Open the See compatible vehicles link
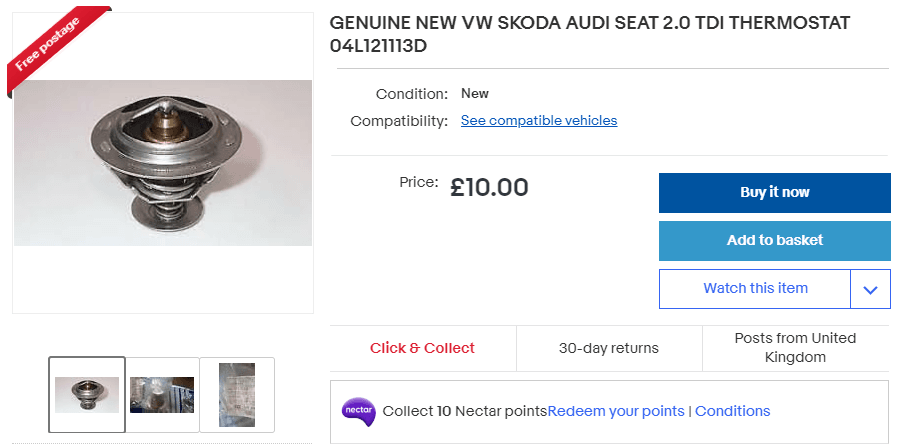 click(x=539, y=121)
